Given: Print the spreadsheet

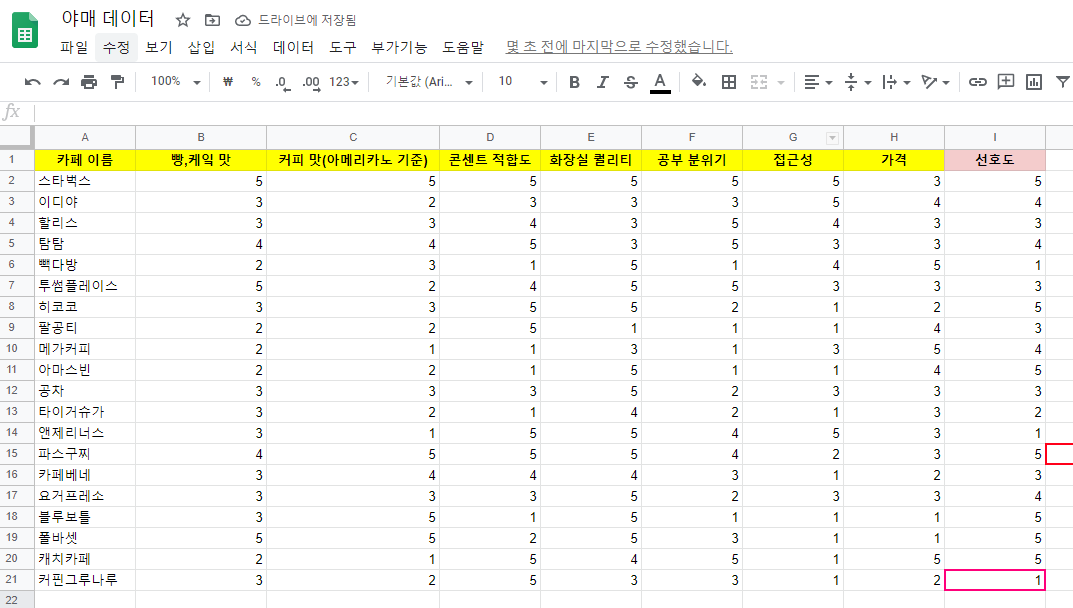Looking at the screenshot, I should (x=89, y=82).
